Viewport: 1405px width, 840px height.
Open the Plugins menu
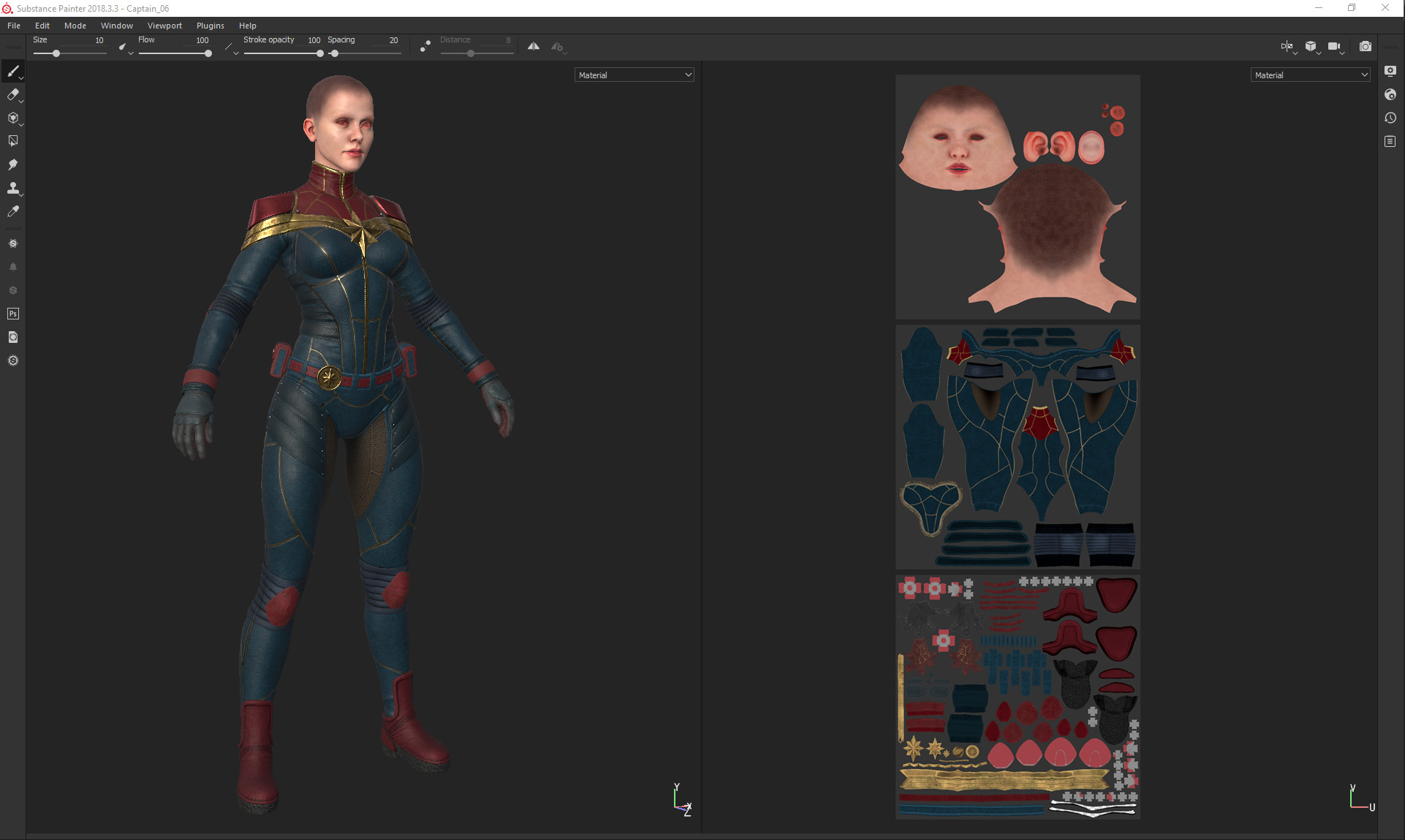(211, 26)
